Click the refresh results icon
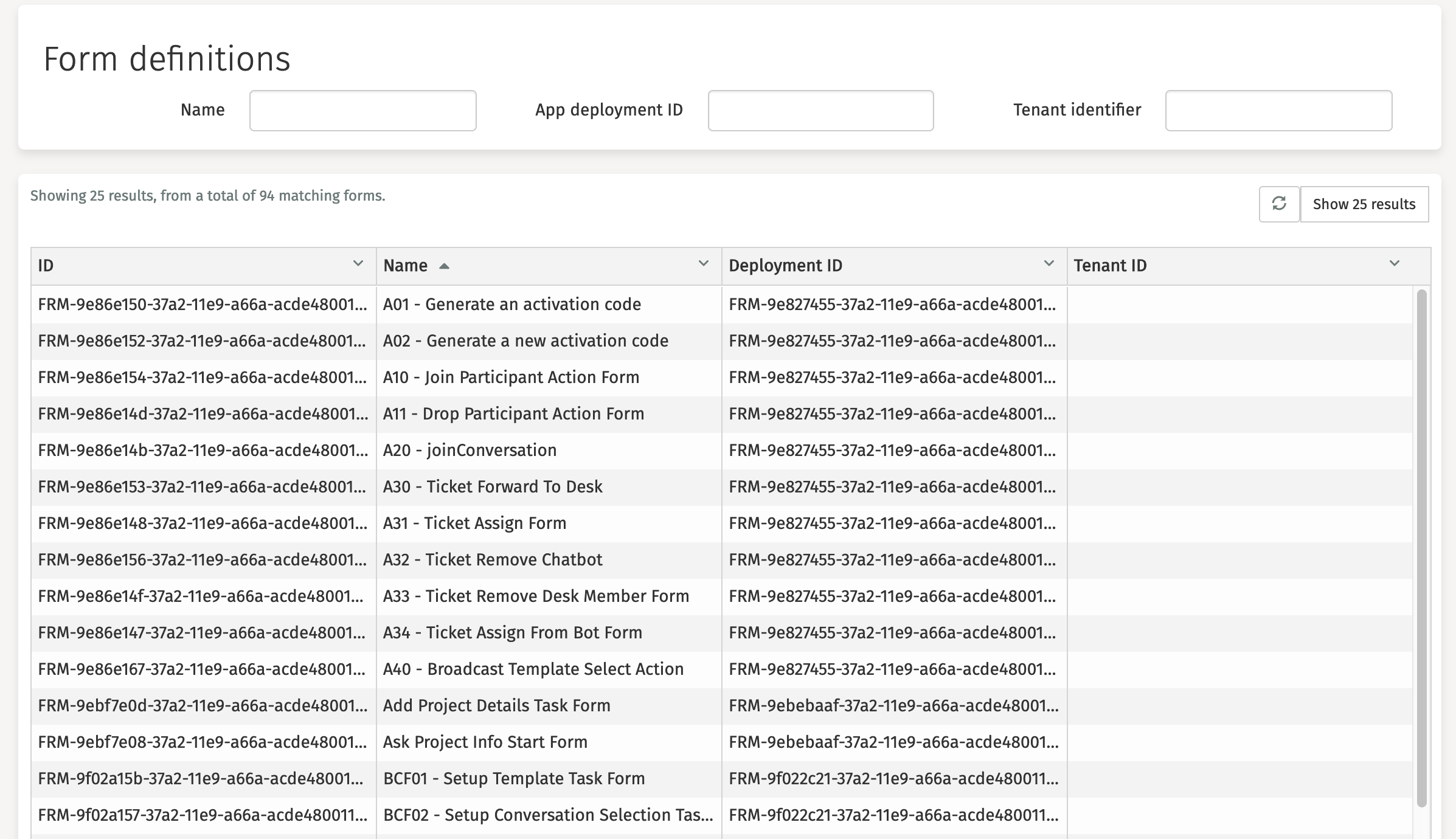This screenshot has width=1456, height=839. [1279, 204]
